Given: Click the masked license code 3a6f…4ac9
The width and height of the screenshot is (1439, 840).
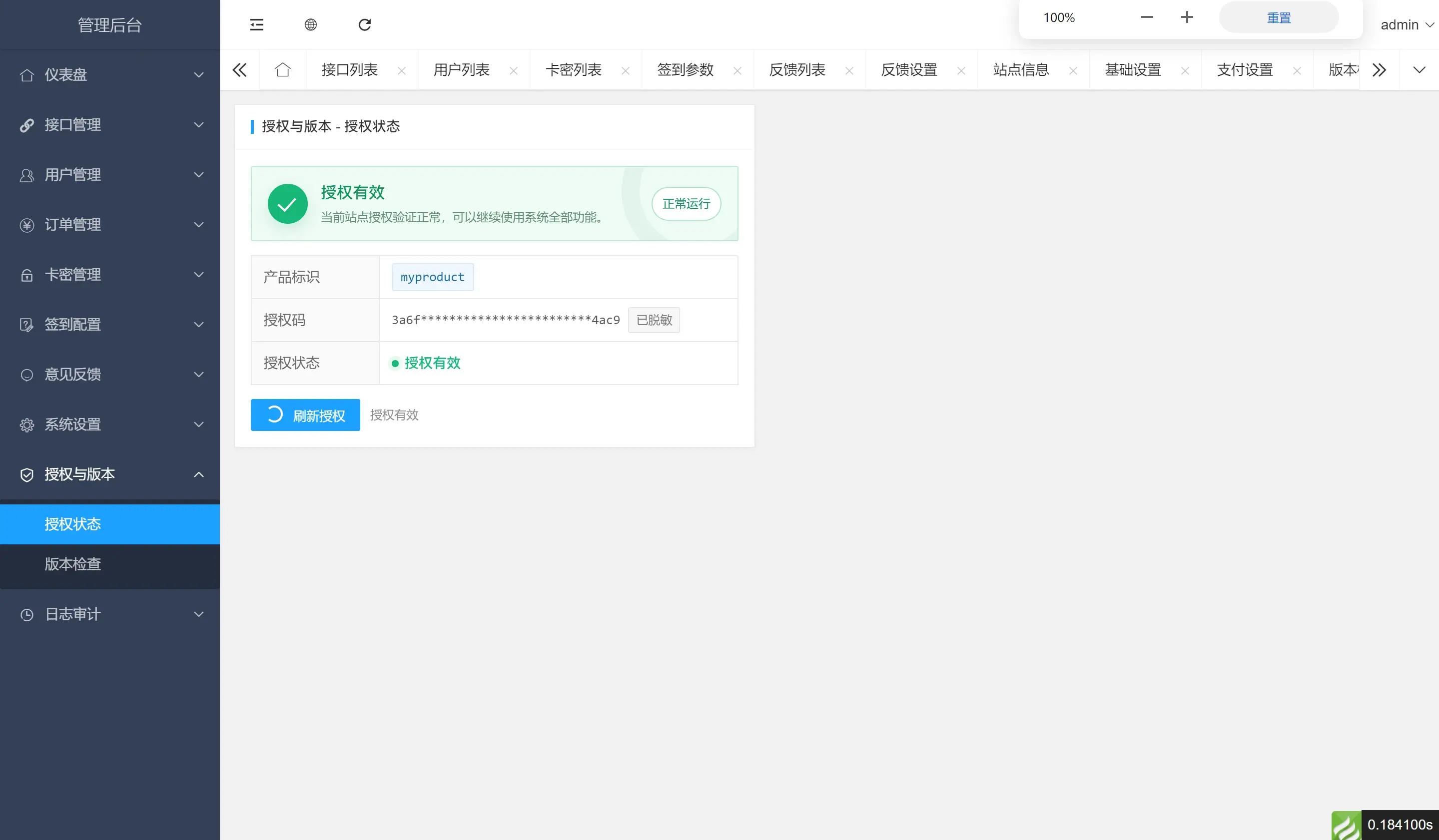Looking at the screenshot, I should point(505,320).
